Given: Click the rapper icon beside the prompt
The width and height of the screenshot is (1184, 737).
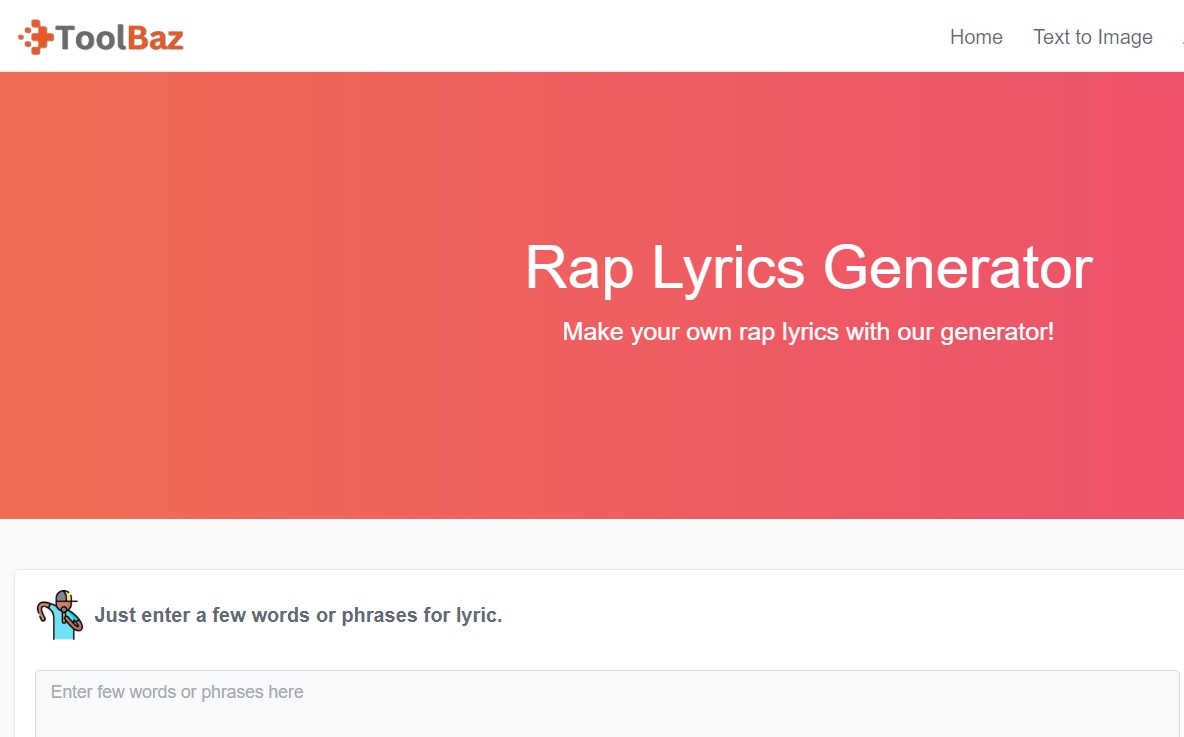Looking at the screenshot, I should coord(60,615).
